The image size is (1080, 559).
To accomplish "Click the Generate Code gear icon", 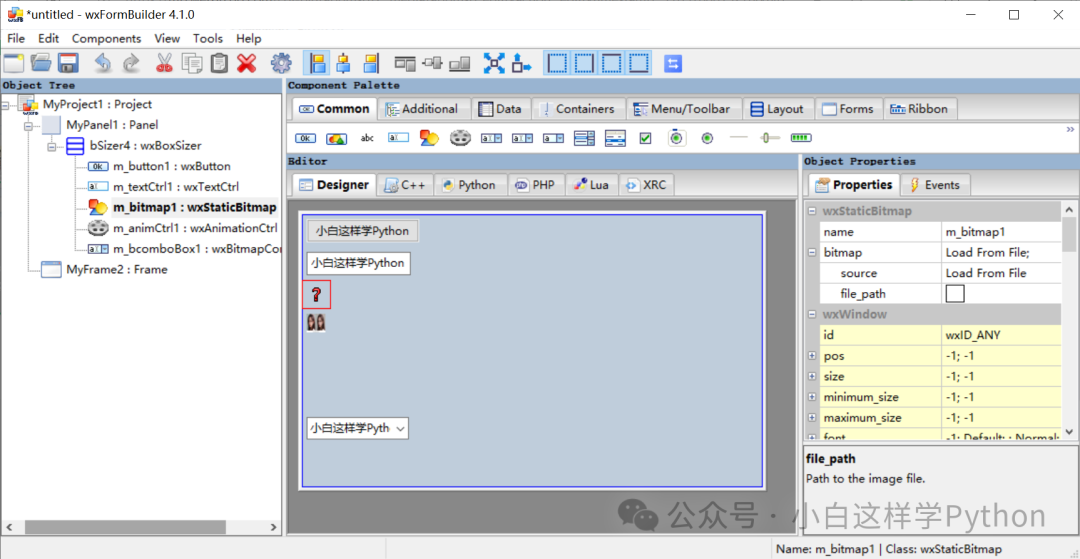I will tap(280, 63).
